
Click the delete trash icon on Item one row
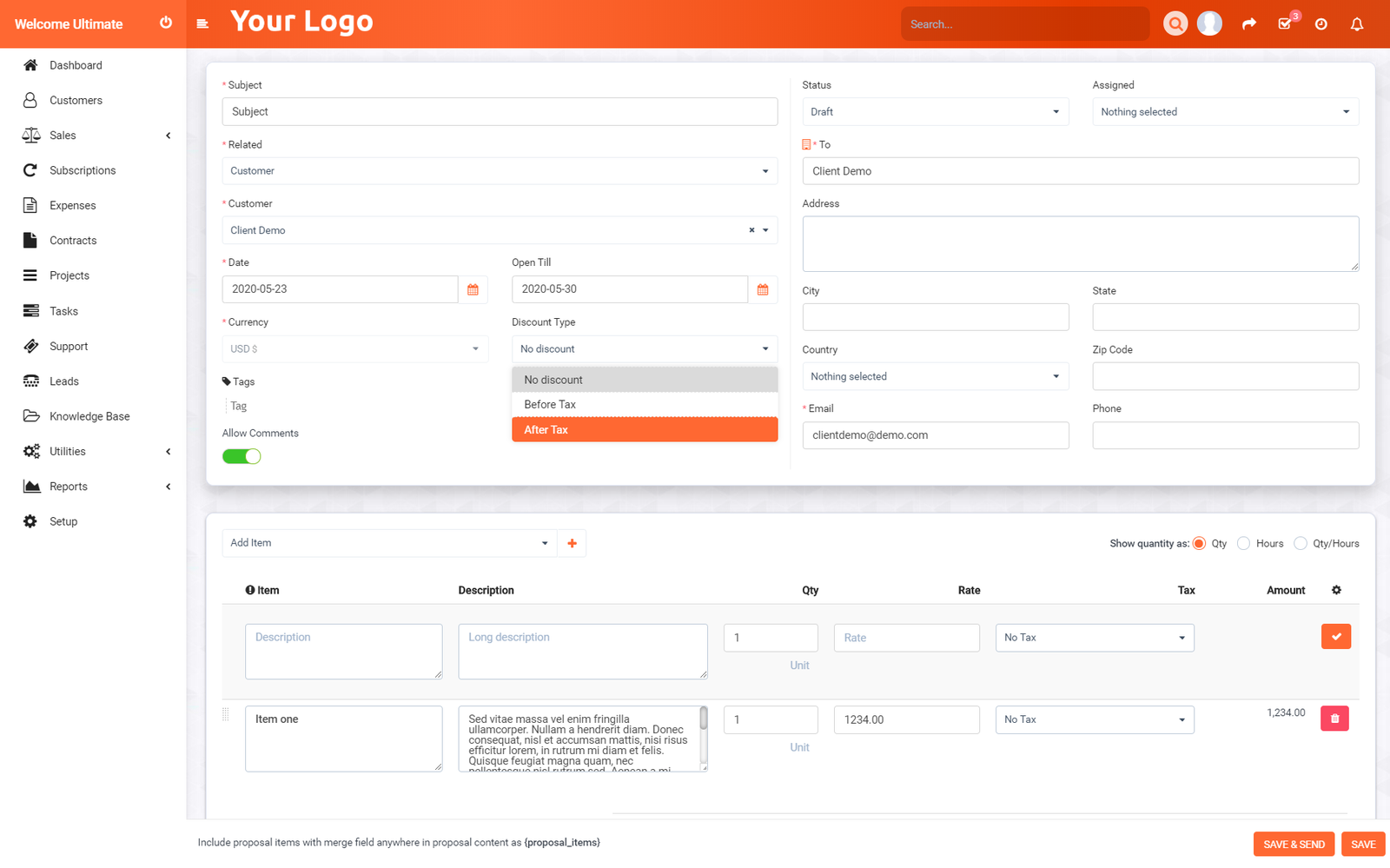[x=1335, y=718]
